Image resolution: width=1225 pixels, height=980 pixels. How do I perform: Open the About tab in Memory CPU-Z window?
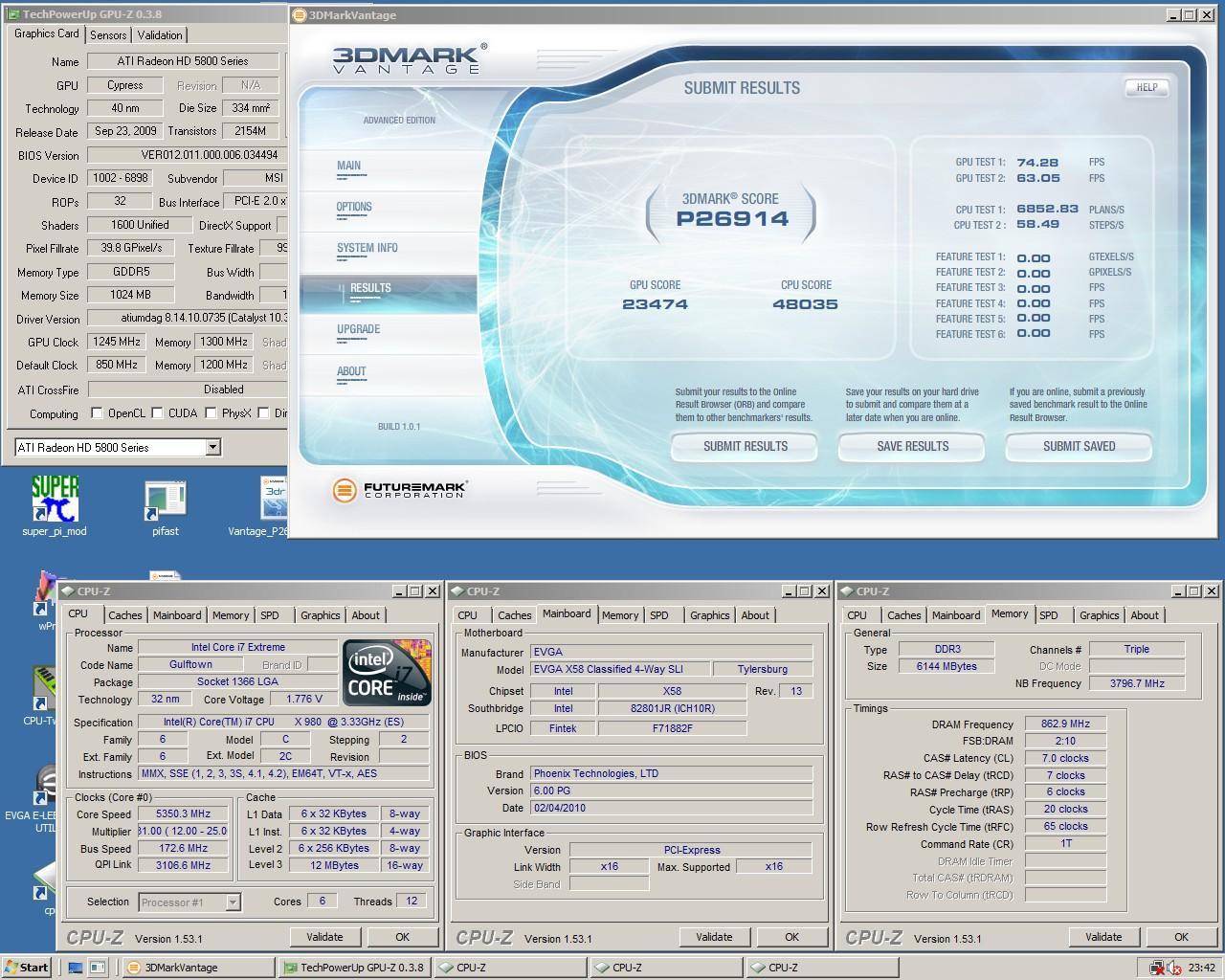point(1145,615)
